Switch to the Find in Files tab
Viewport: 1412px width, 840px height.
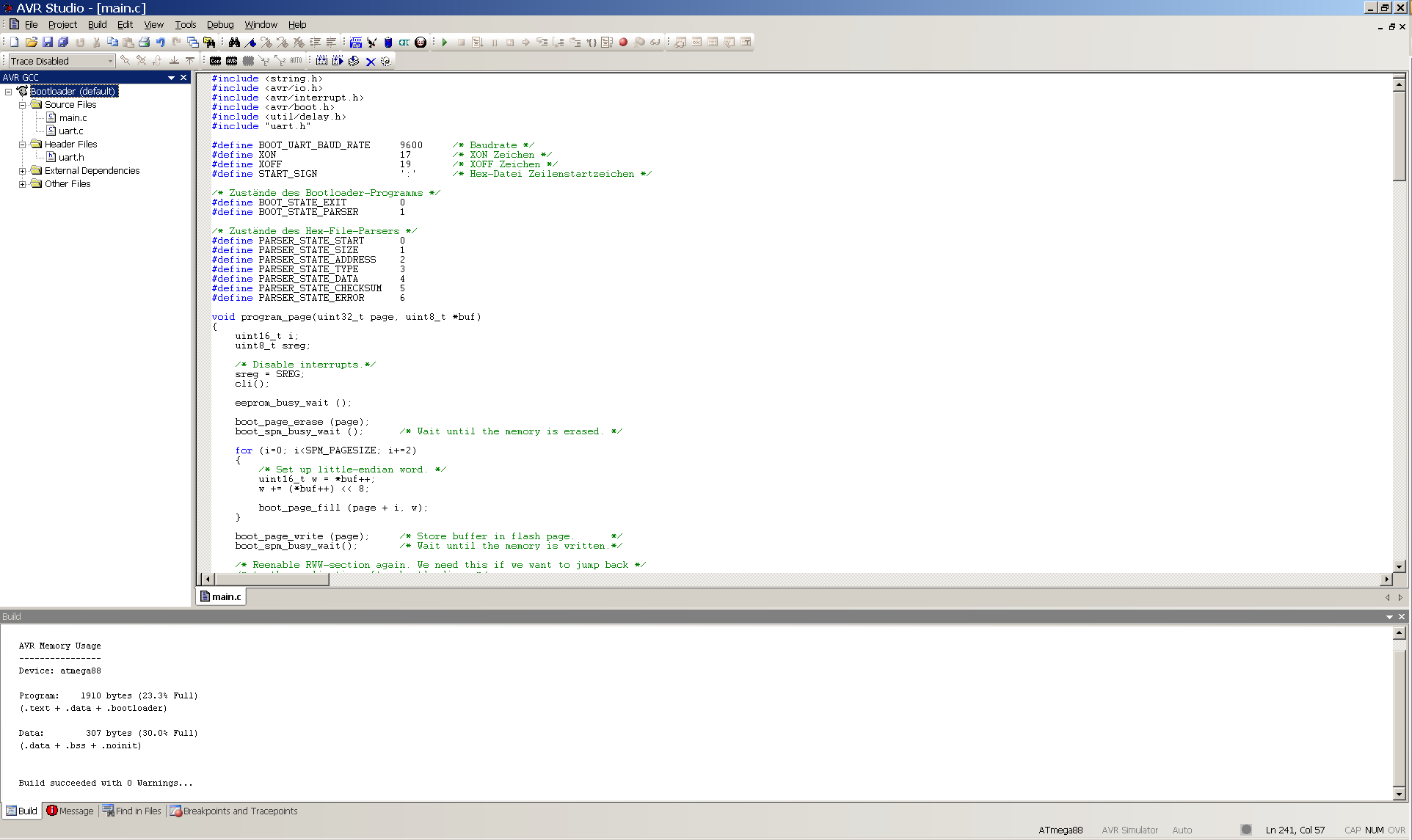click(x=132, y=811)
